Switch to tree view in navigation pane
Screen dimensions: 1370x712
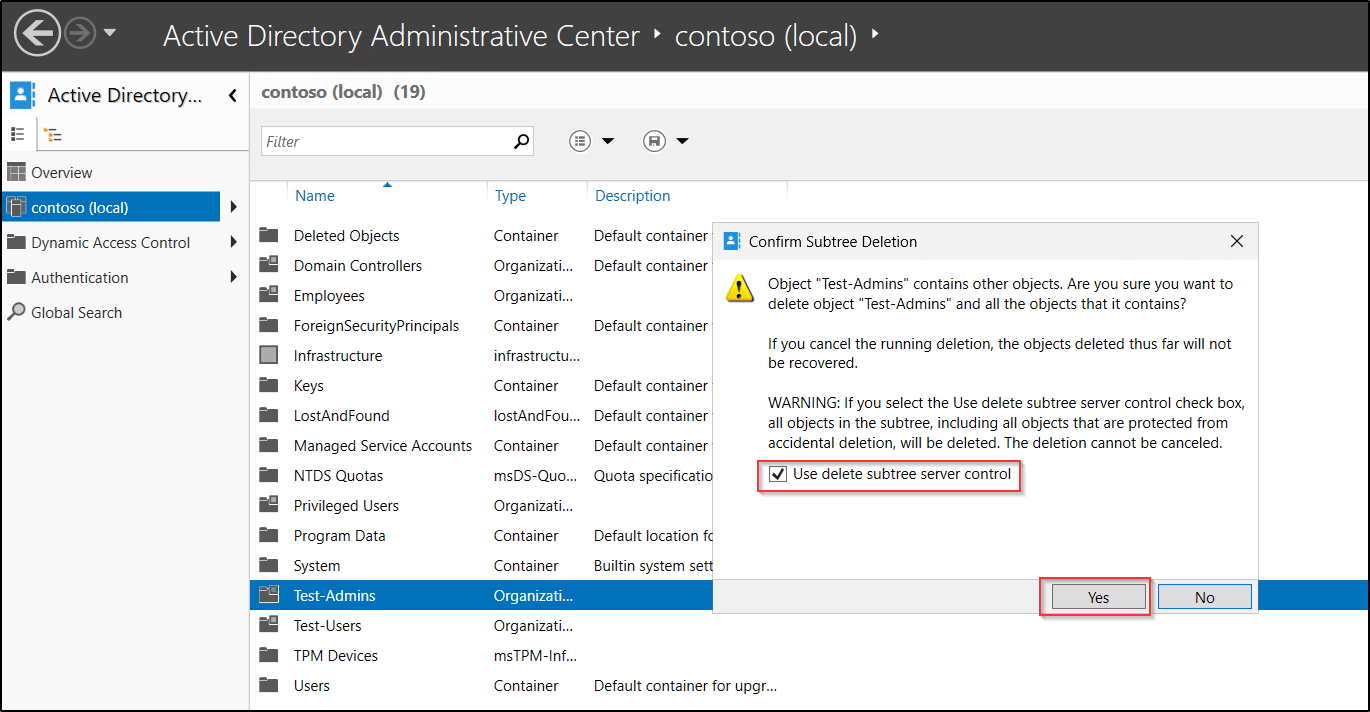point(52,133)
